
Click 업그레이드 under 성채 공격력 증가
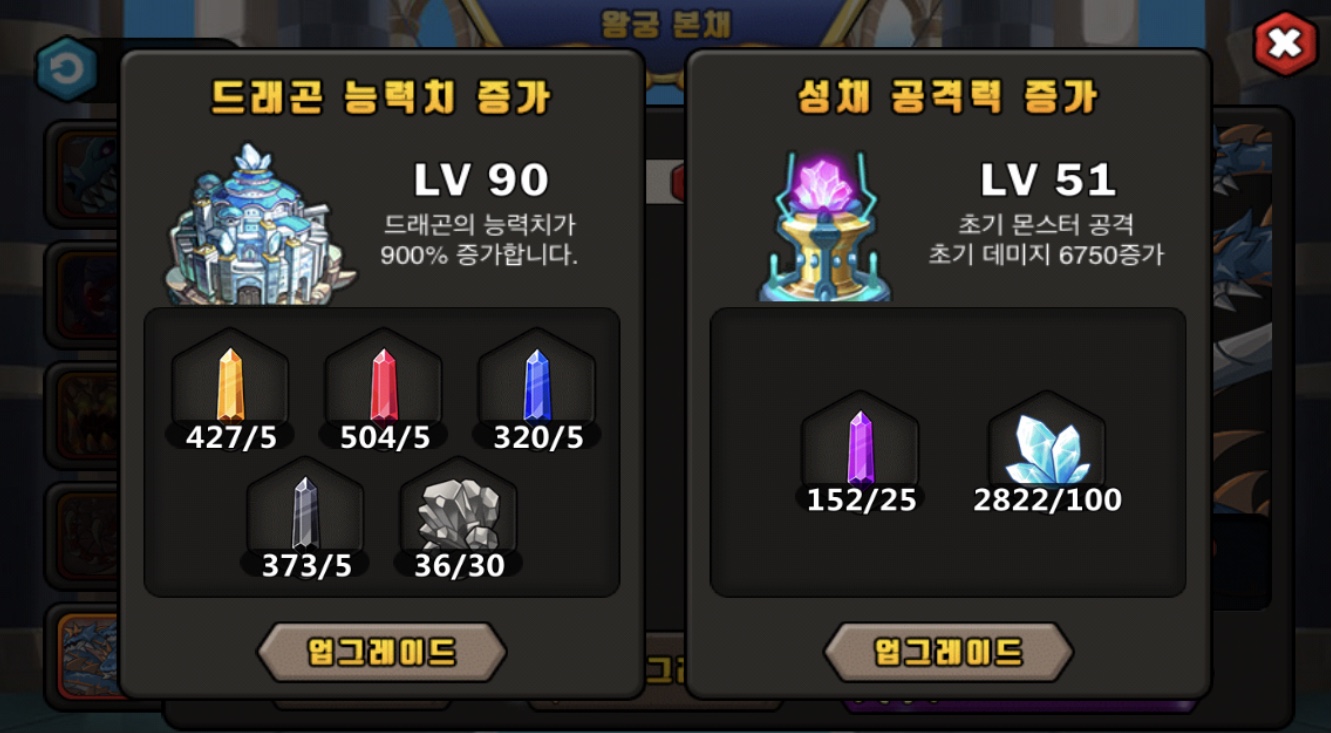click(x=948, y=652)
